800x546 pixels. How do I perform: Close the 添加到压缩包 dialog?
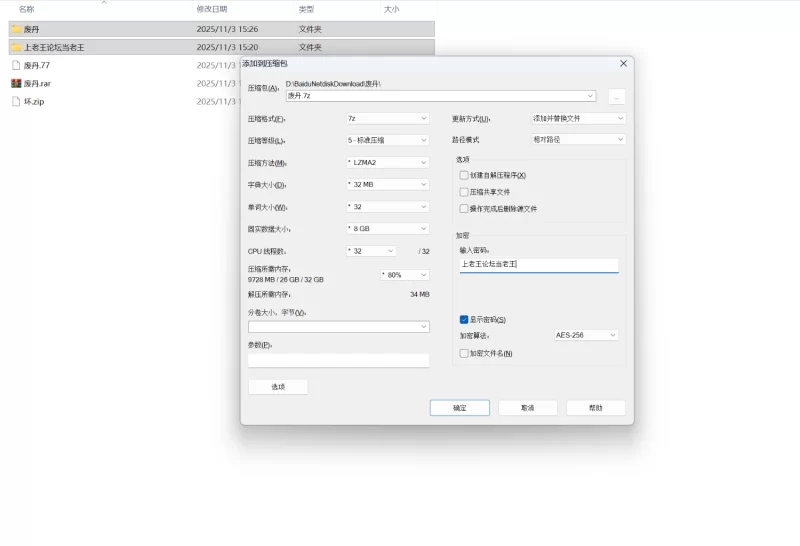point(623,63)
